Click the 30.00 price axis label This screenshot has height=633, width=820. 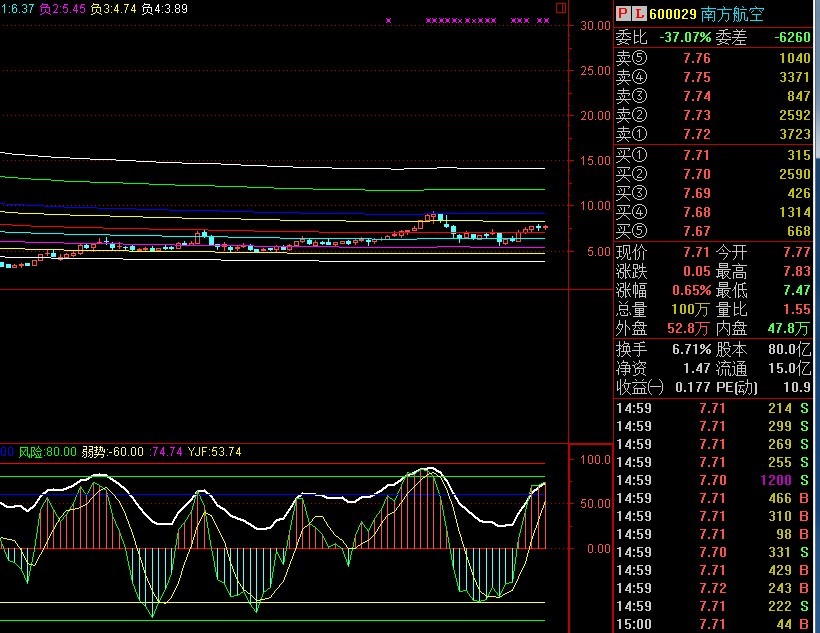coord(596,26)
